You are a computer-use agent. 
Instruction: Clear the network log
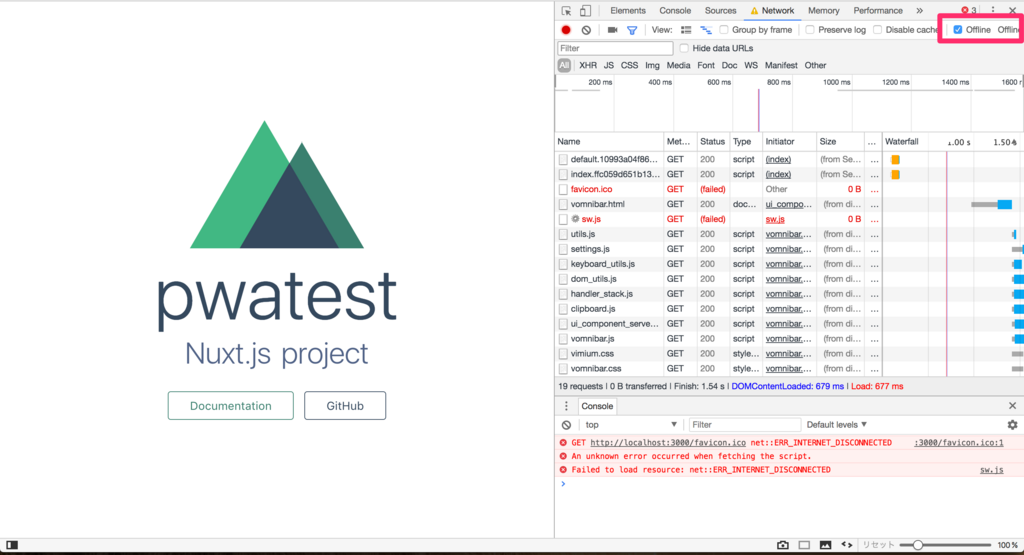586,30
